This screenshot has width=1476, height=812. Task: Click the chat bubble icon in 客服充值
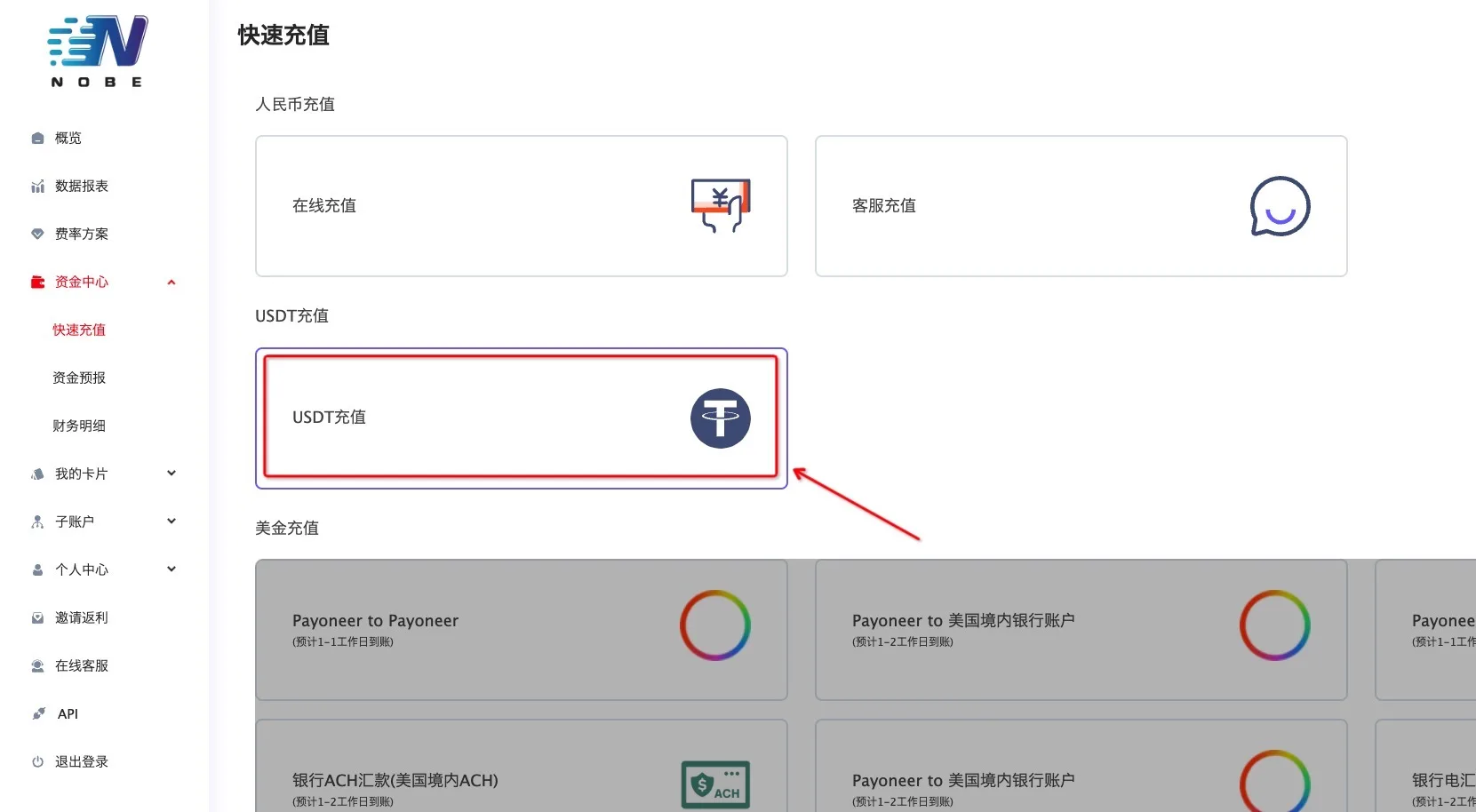pyautogui.click(x=1280, y=206)
